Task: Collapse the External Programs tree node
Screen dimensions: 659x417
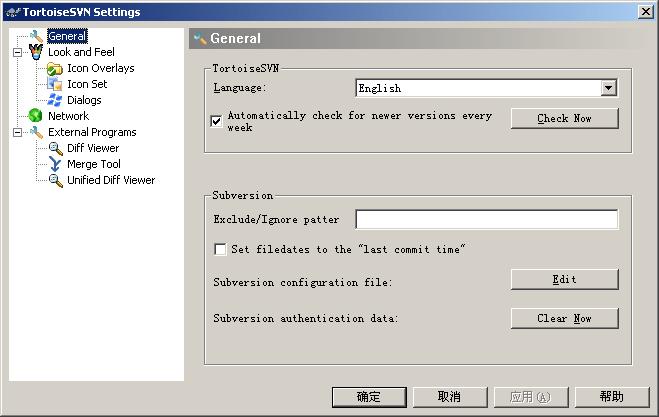Action: point(17,132)
